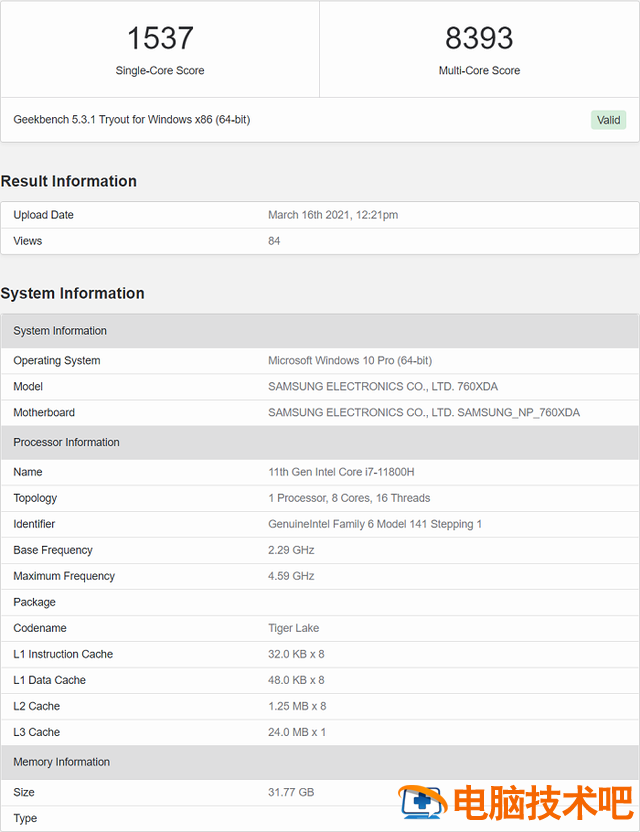Click the Processor Information section header
640x832 pixels.
(319, 443)
